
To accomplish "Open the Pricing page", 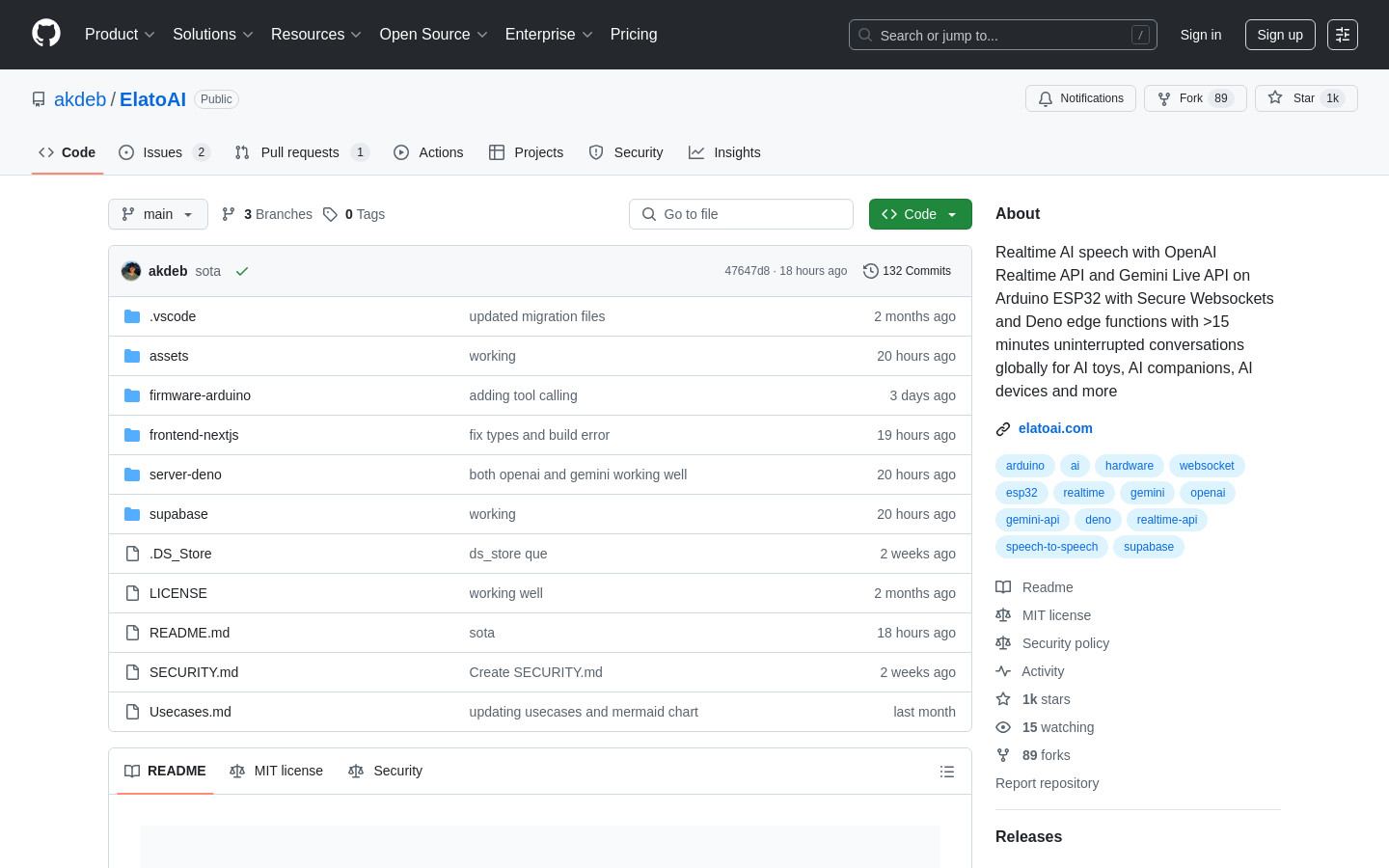I will (634, 35).
